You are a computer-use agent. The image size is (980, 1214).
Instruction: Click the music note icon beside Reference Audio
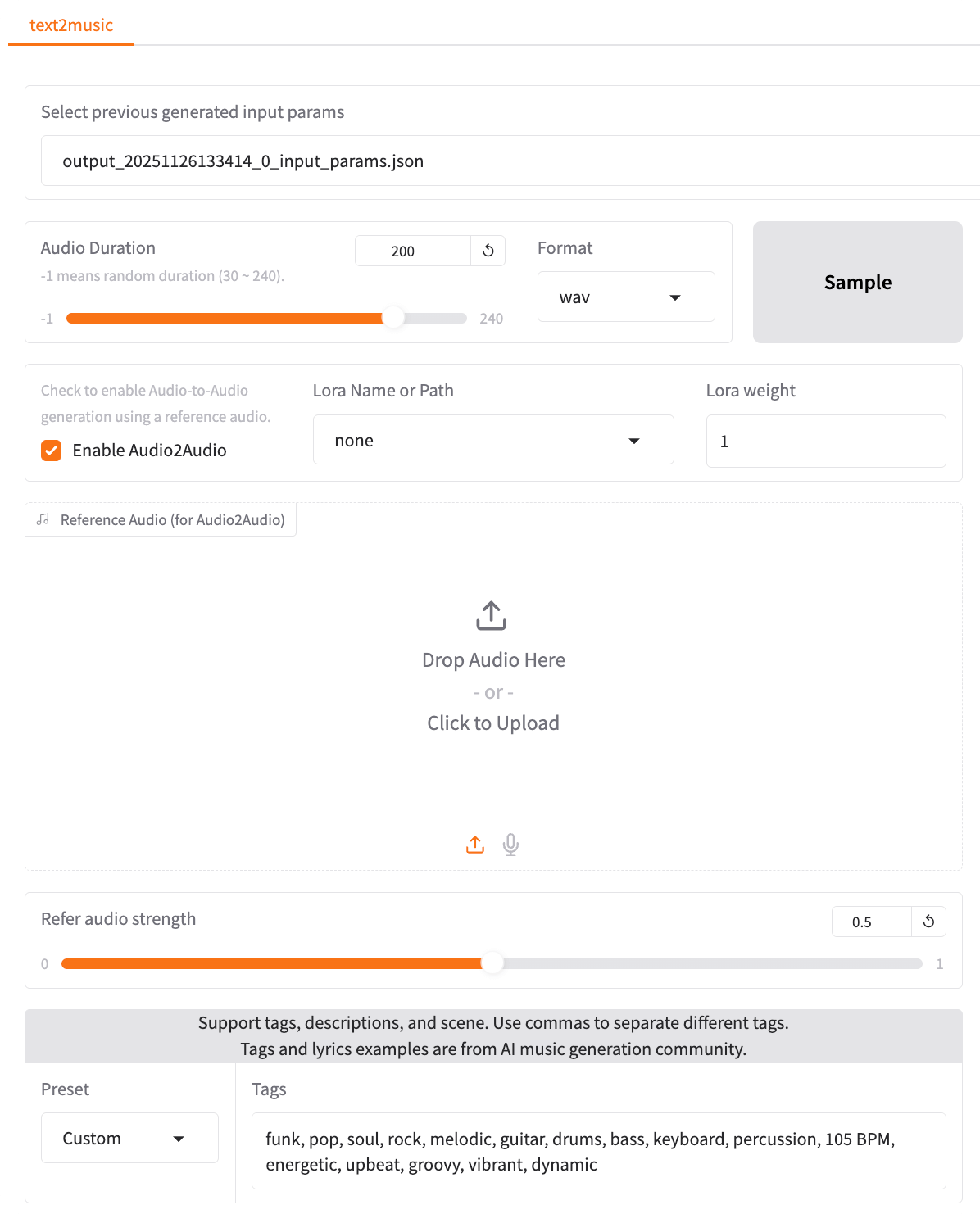pos(43,519)
